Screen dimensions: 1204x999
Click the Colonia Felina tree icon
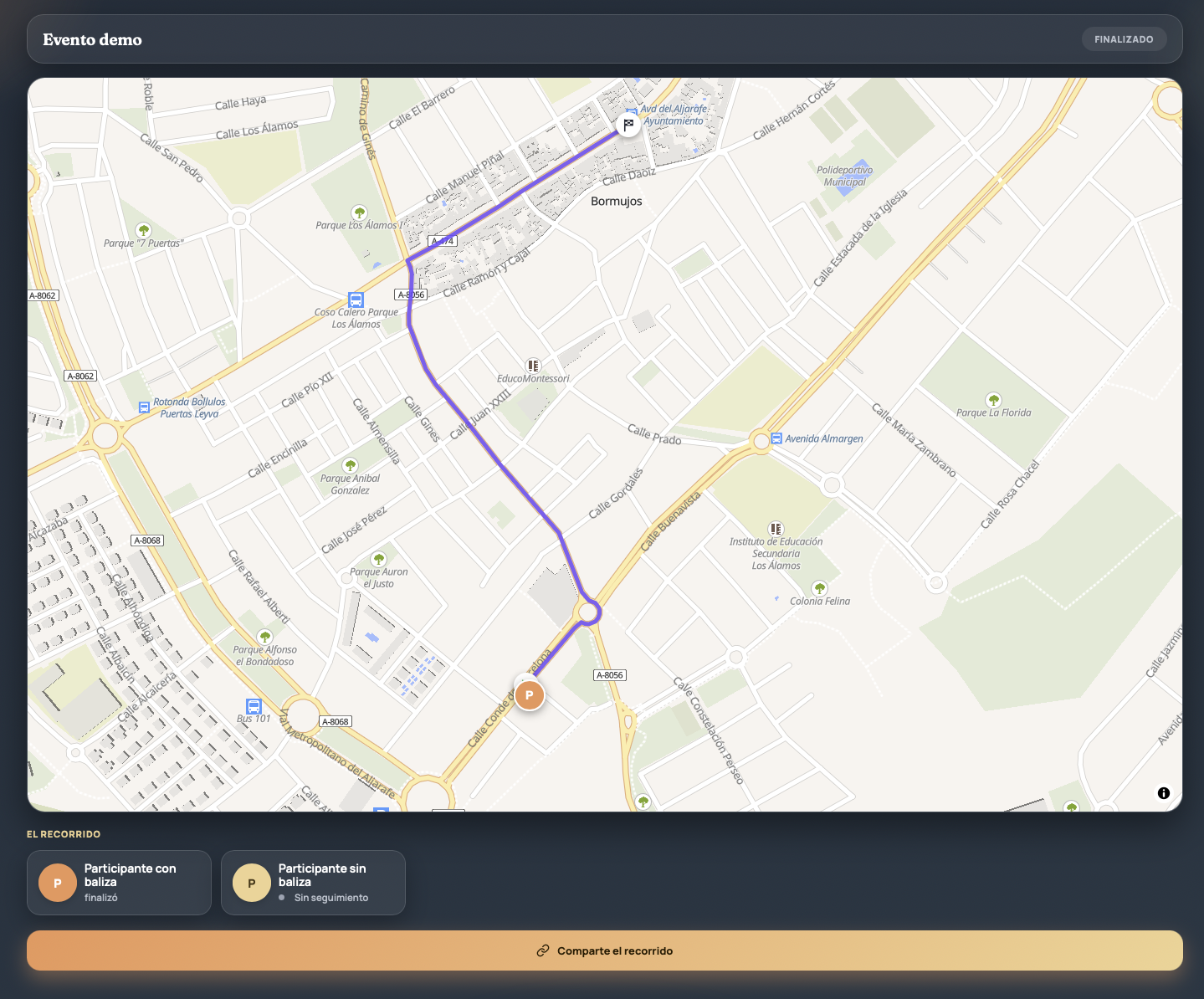[x=820, y=588]
